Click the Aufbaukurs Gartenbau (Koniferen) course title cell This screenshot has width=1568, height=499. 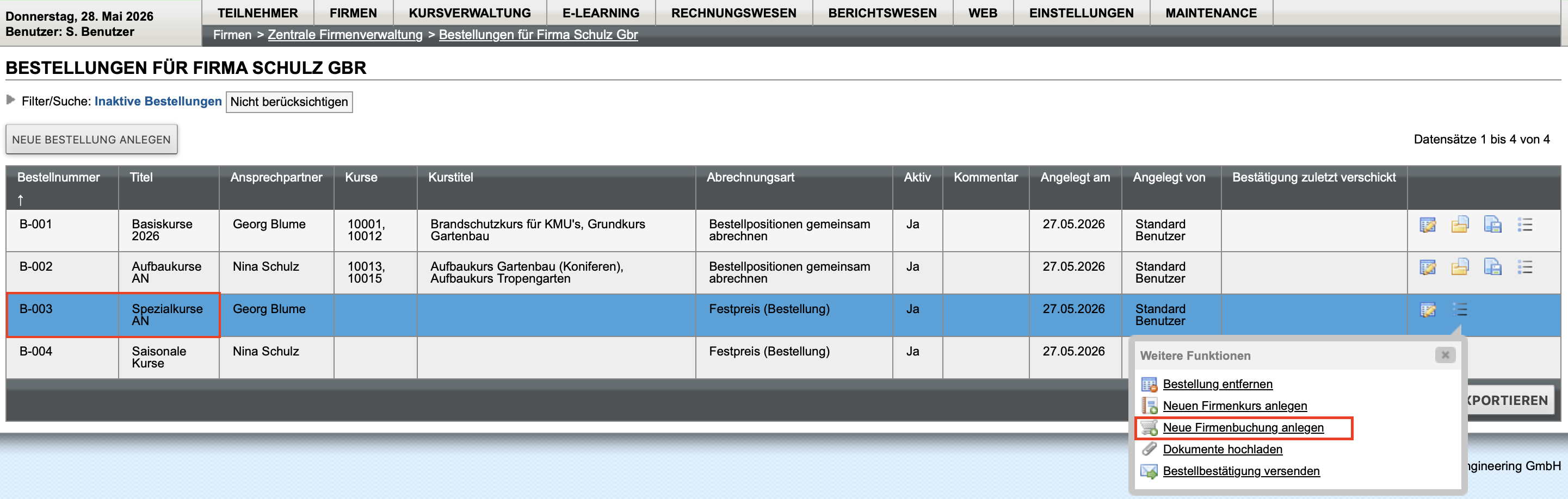557,273
